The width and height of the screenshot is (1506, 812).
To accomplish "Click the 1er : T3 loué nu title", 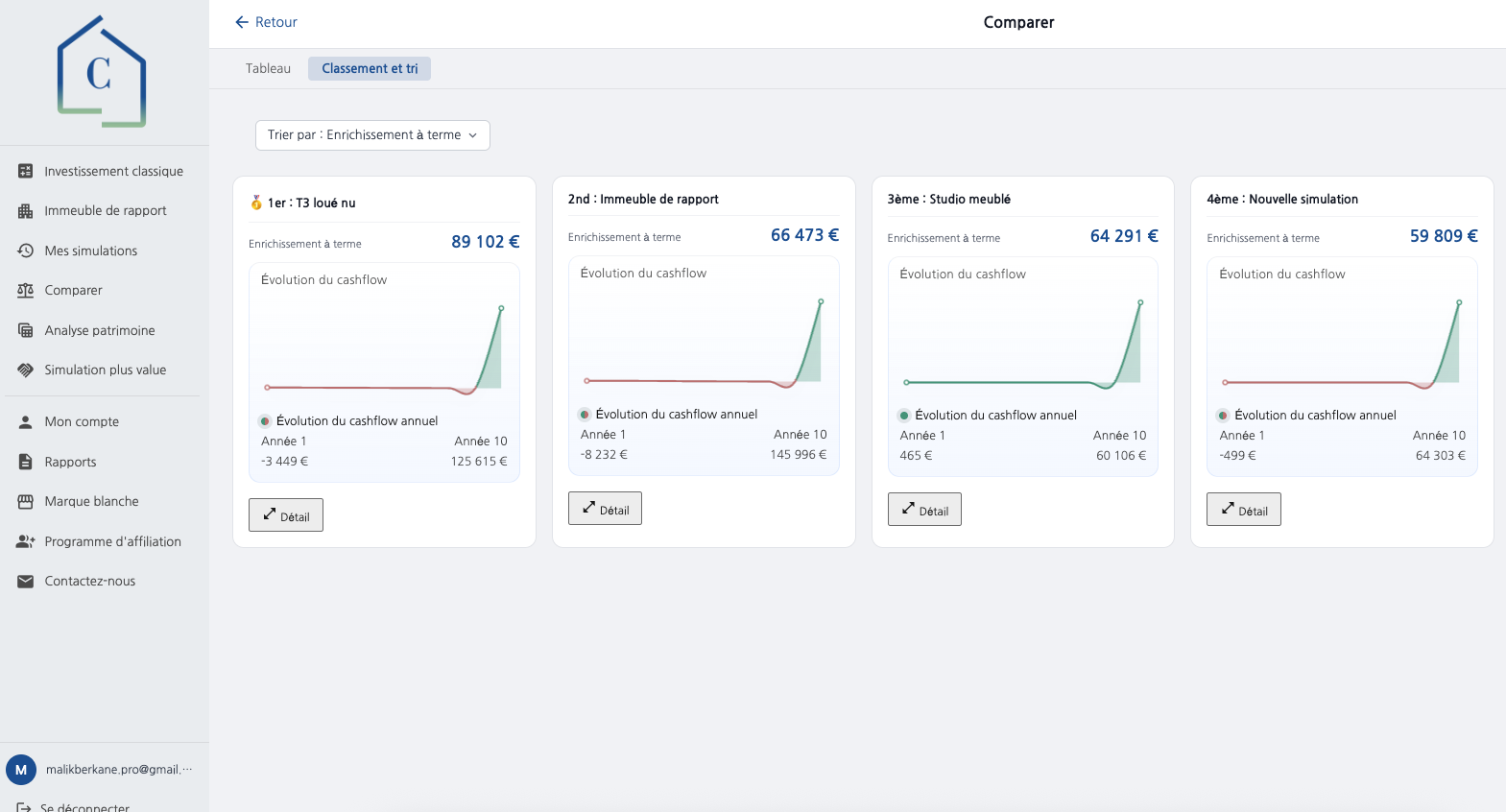I will pyautogui.click(x=311, y=203).
